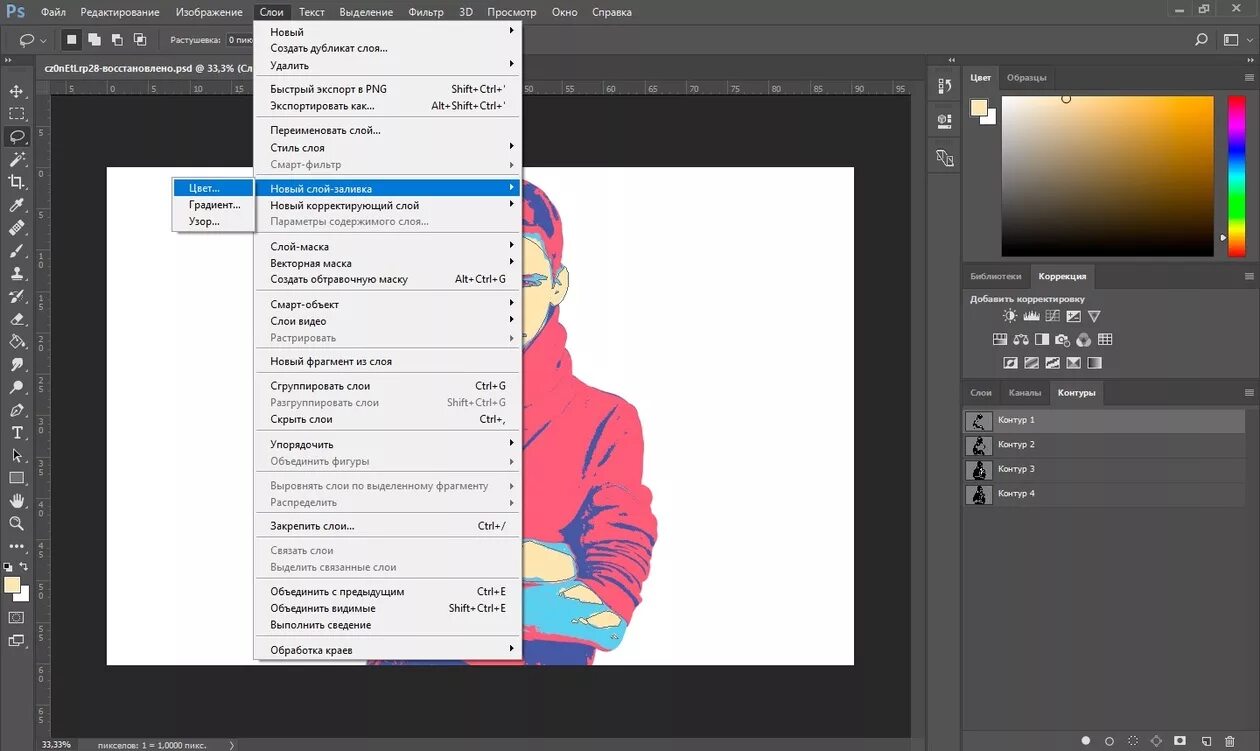
Task: Open the History panel icon
Action: (x=945, y=86)
